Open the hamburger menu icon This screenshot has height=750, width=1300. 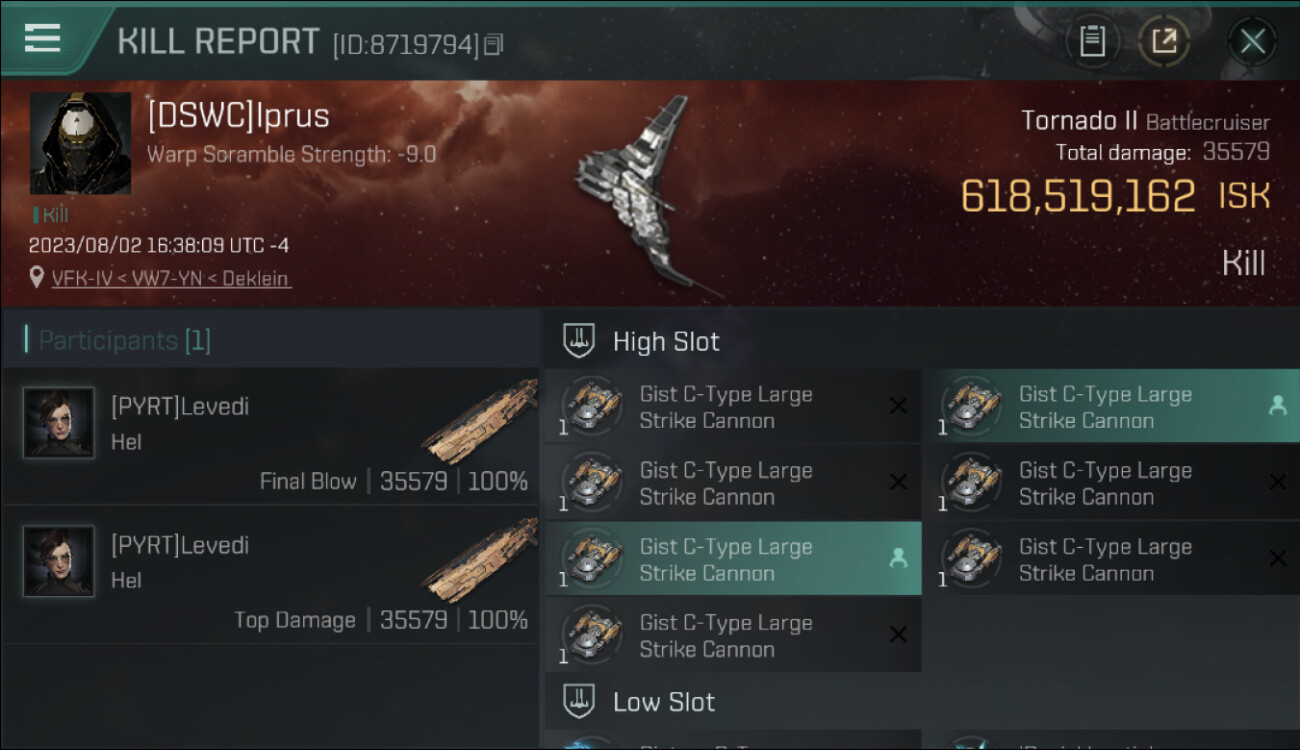[42, 38]
